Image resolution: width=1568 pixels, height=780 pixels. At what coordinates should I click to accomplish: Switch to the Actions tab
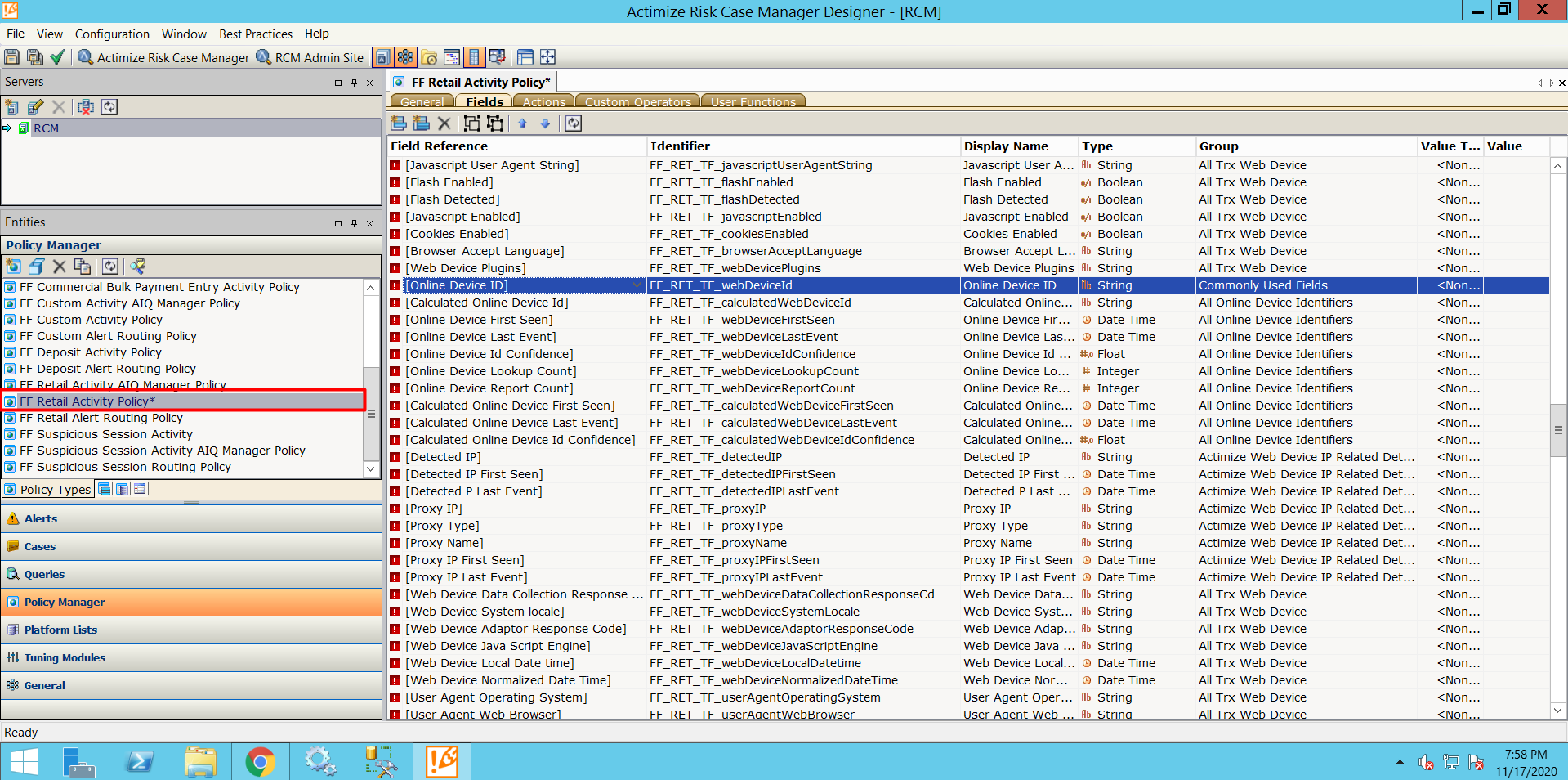pyautogui.click(x=544, y=101)
